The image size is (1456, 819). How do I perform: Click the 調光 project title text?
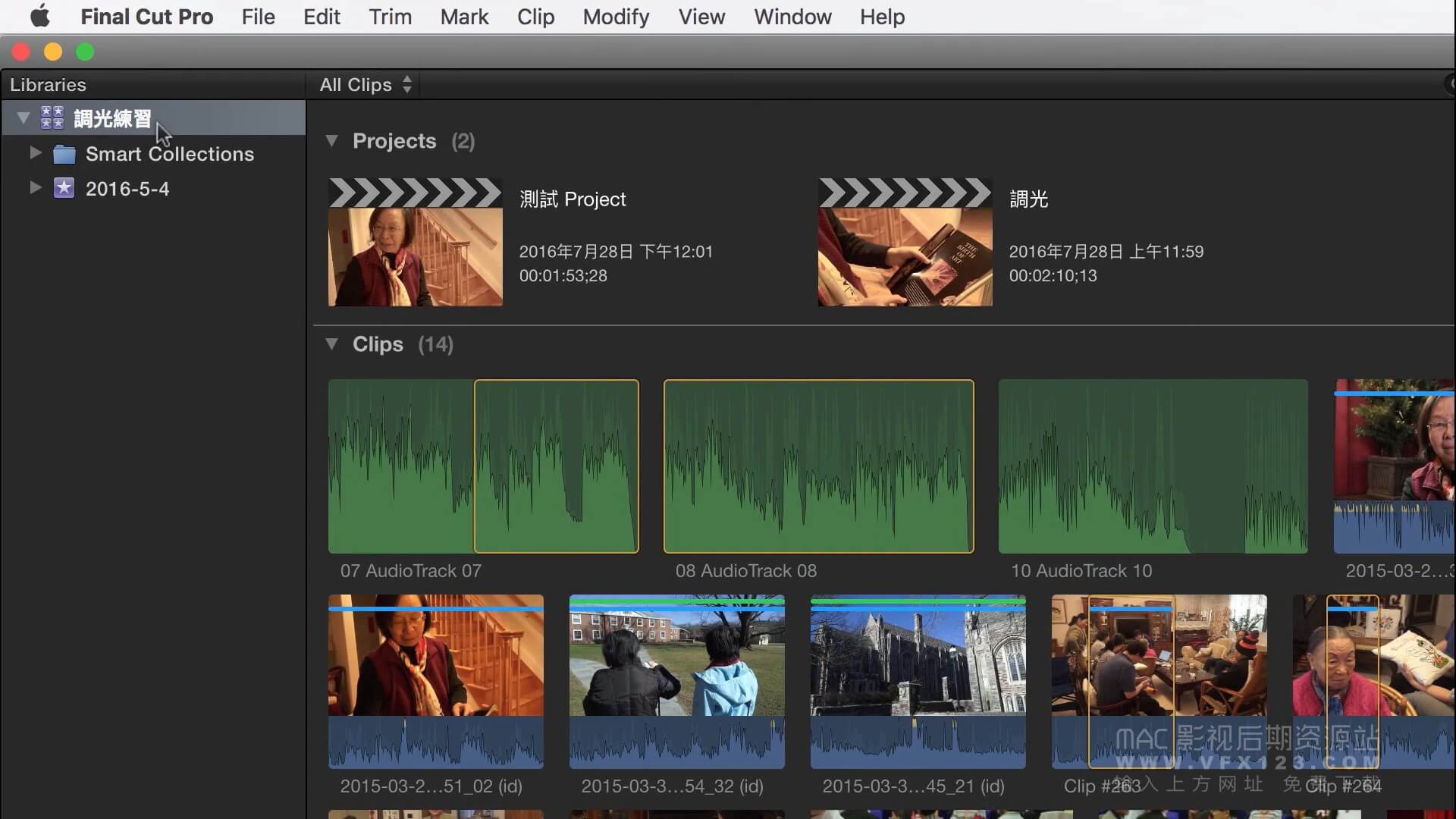coord(1028,199)
